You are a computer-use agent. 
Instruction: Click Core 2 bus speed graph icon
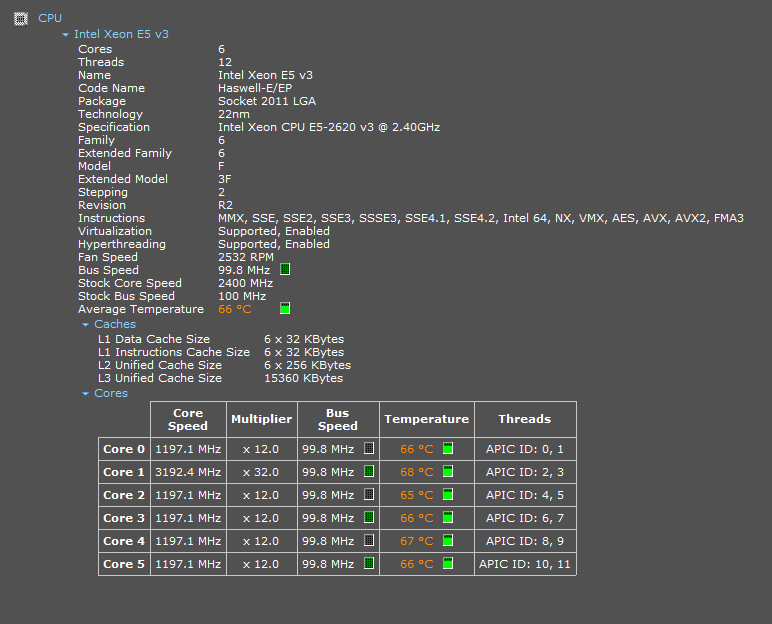point(369,494)
